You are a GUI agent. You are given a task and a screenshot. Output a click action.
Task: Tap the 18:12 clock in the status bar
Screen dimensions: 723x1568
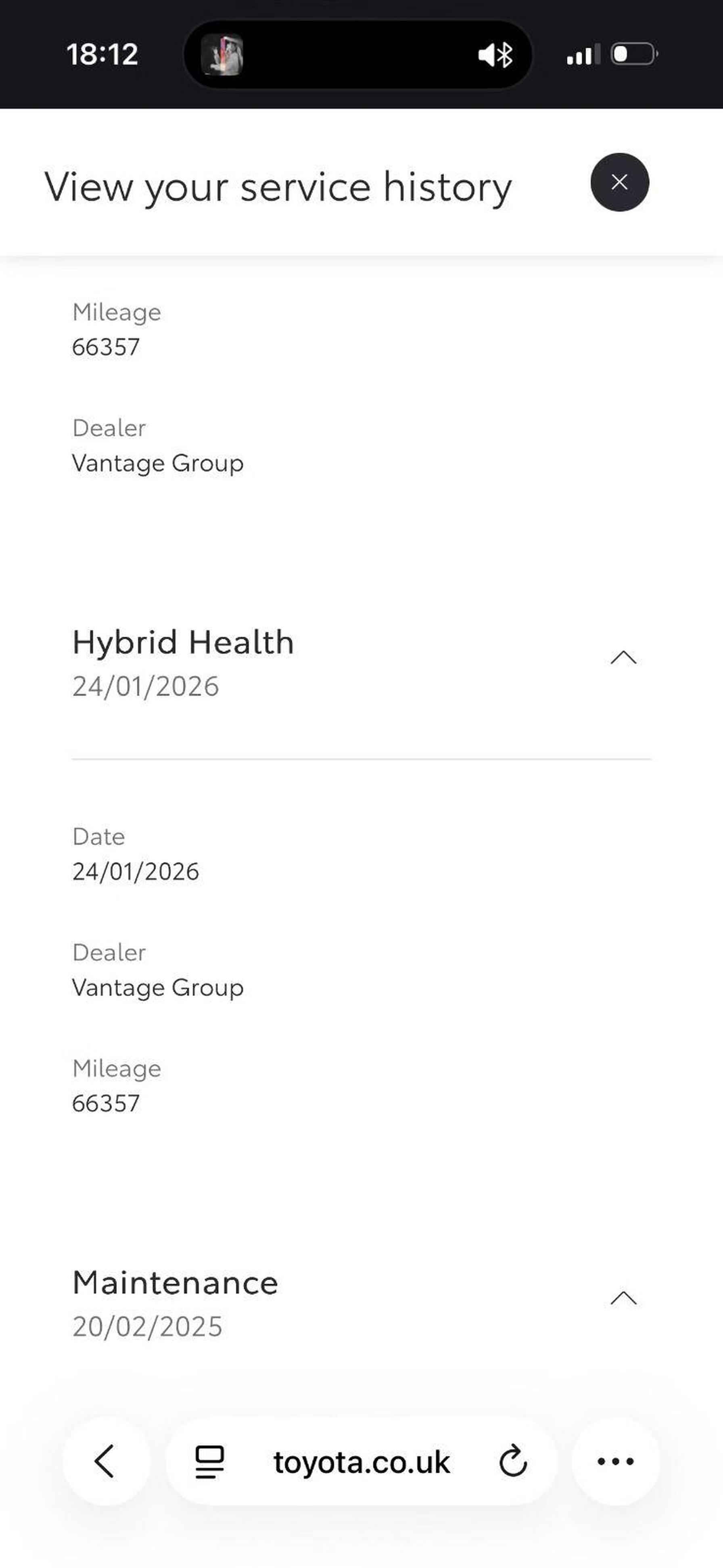102,54
